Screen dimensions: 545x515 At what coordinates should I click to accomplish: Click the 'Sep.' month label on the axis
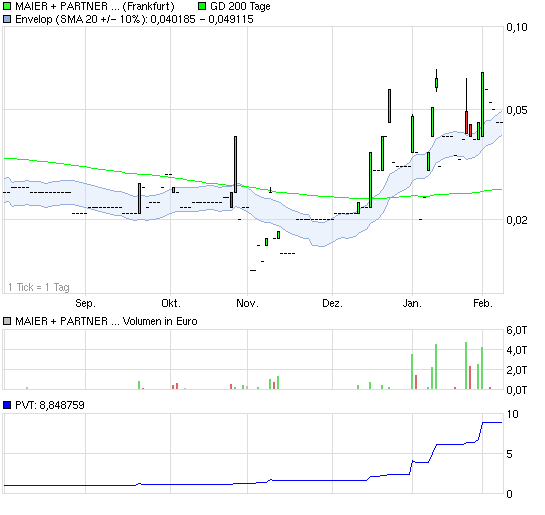pyautogui.click(x=85, y=303)
